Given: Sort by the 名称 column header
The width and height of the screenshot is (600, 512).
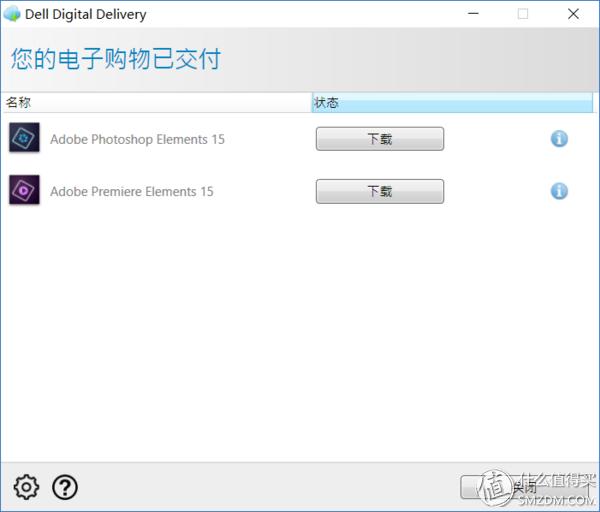Looking at the screenshot, I should [x=158, y=103].
